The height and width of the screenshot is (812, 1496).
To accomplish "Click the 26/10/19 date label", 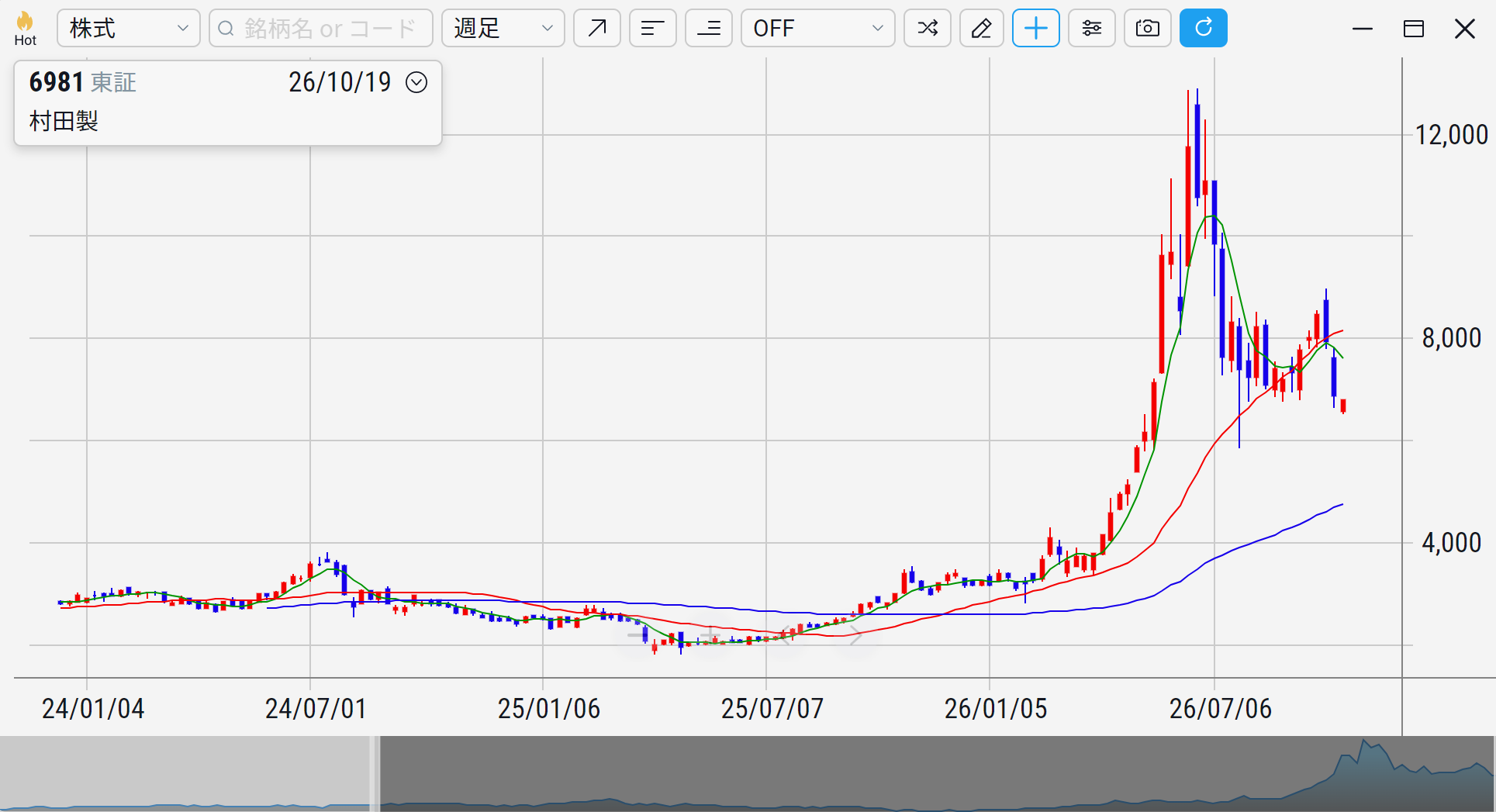I will point(340,82).
